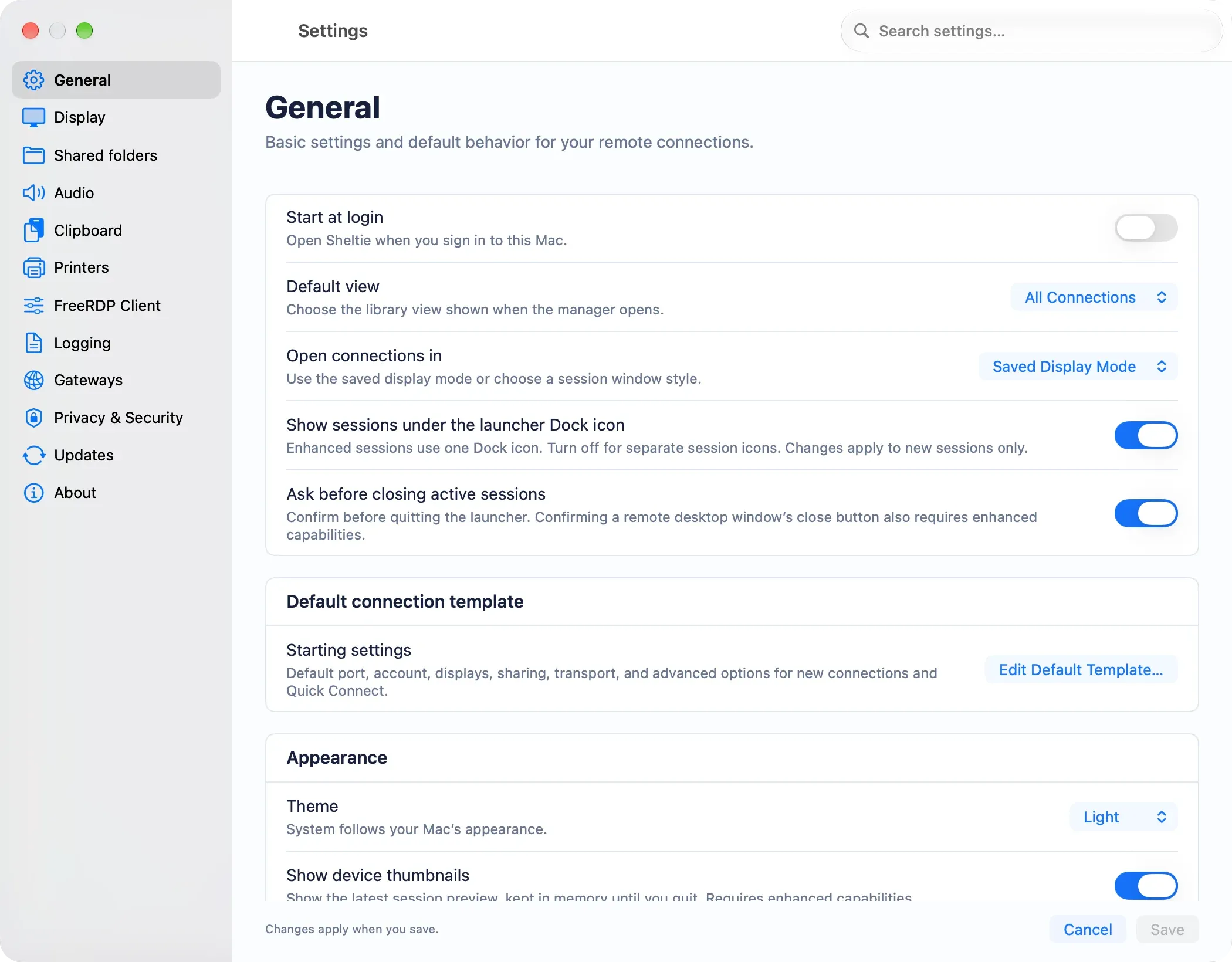Open the All Connections default view dropdown
This screenshot has height=962, width=1232.
point(1094,297)
